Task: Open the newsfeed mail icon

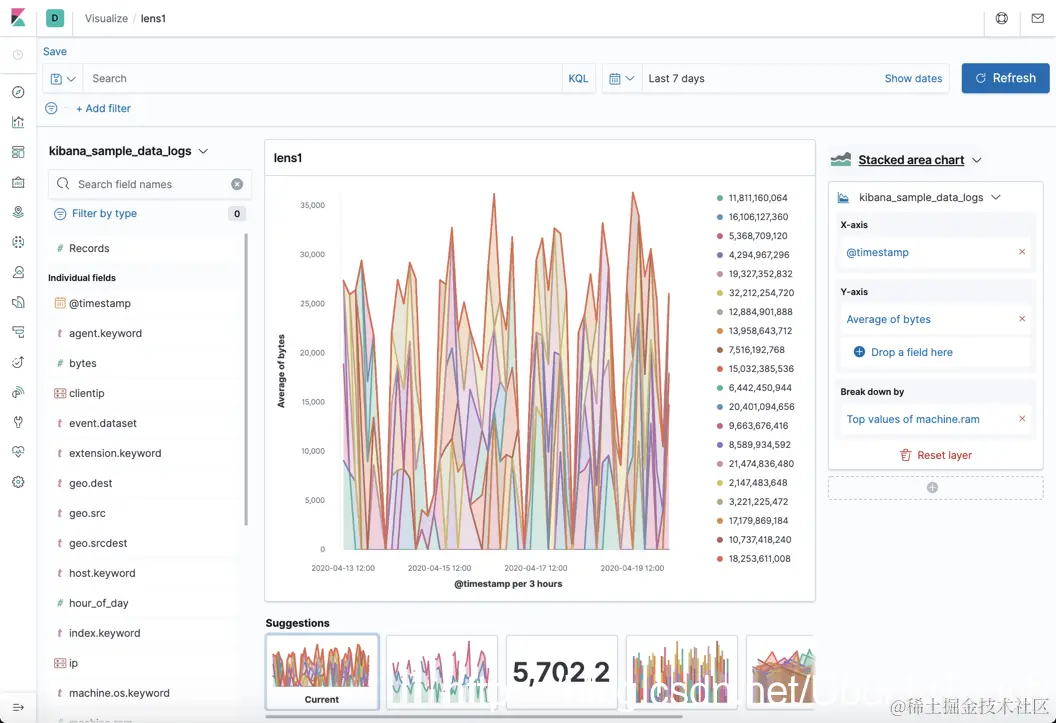Action: click(x=1038, y=18)
